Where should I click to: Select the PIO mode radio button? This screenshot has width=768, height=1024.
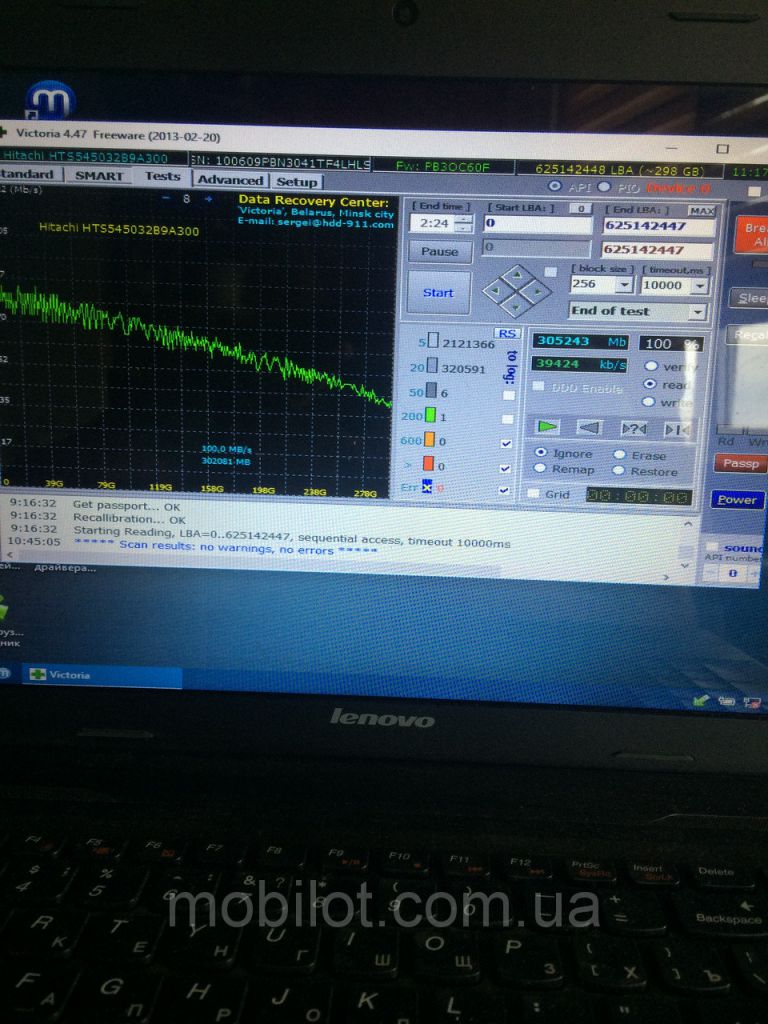(x=604, y=187)
